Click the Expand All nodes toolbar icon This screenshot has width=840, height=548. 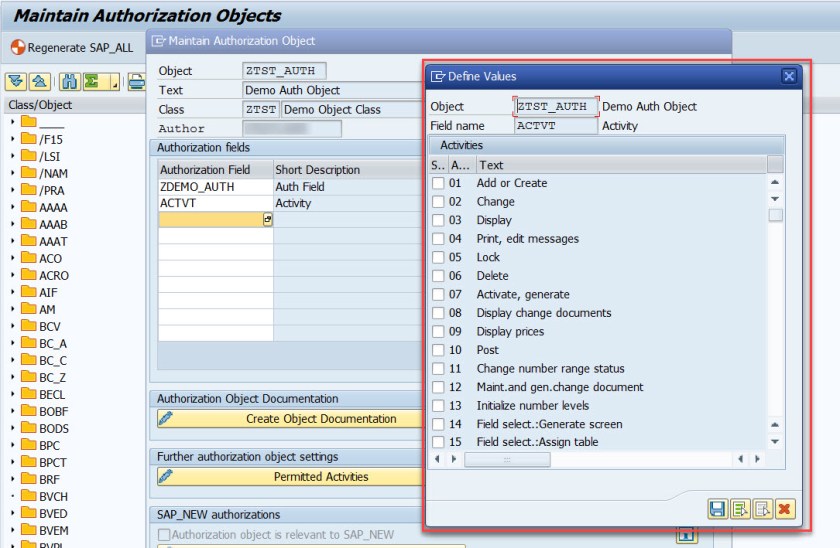pyautogui.click(x=16, y=81)
